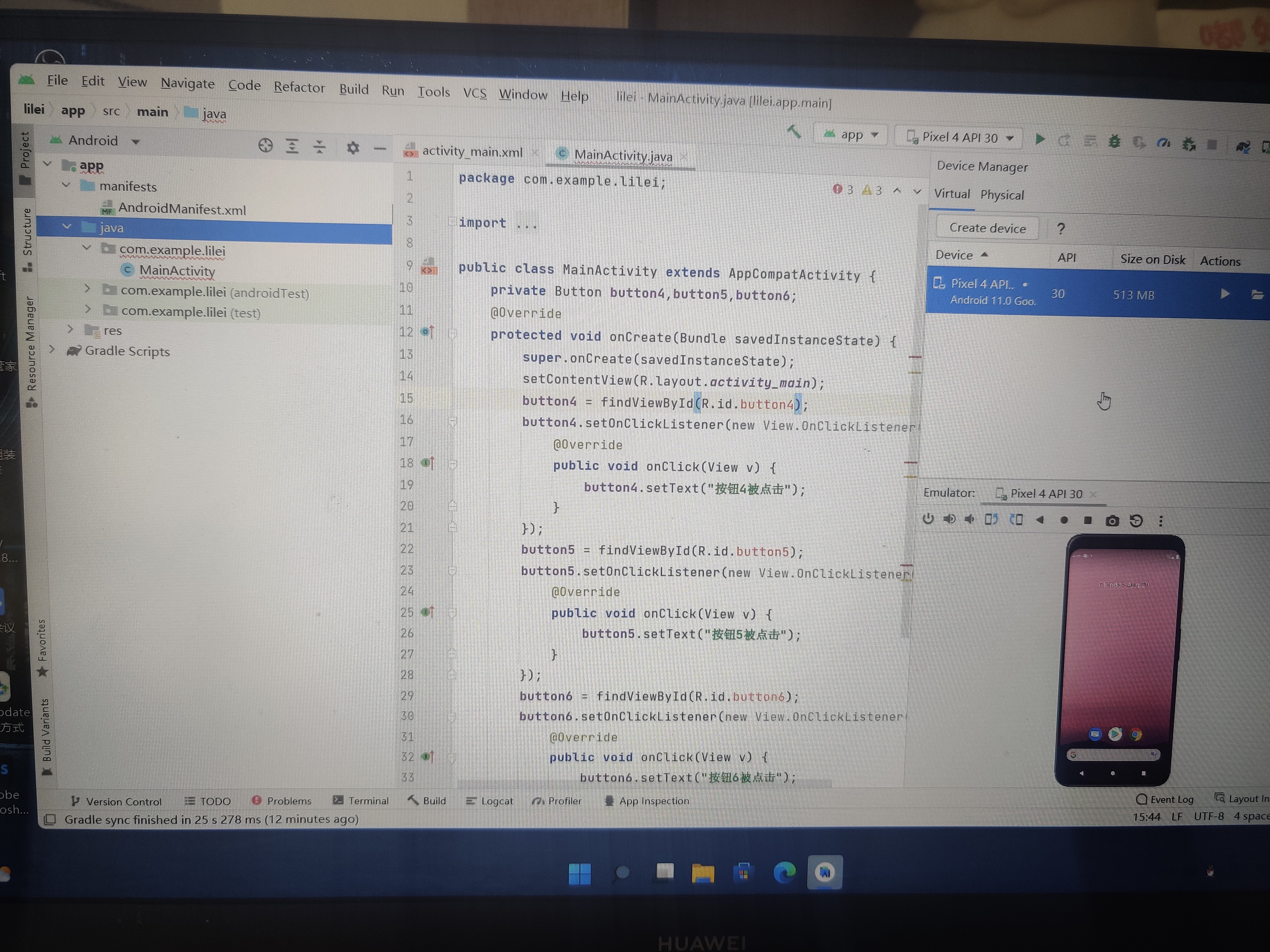
Task: Take emulator screenshot with camera icon
Action: click(1112, 521)
